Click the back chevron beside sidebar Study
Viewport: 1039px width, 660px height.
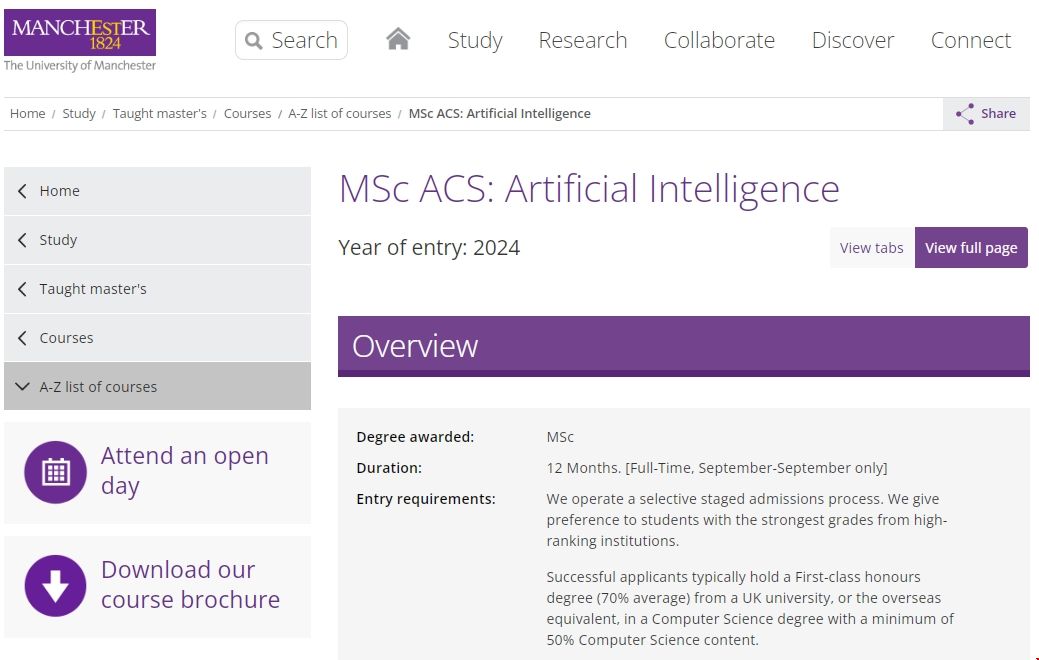tap(23, 240)
